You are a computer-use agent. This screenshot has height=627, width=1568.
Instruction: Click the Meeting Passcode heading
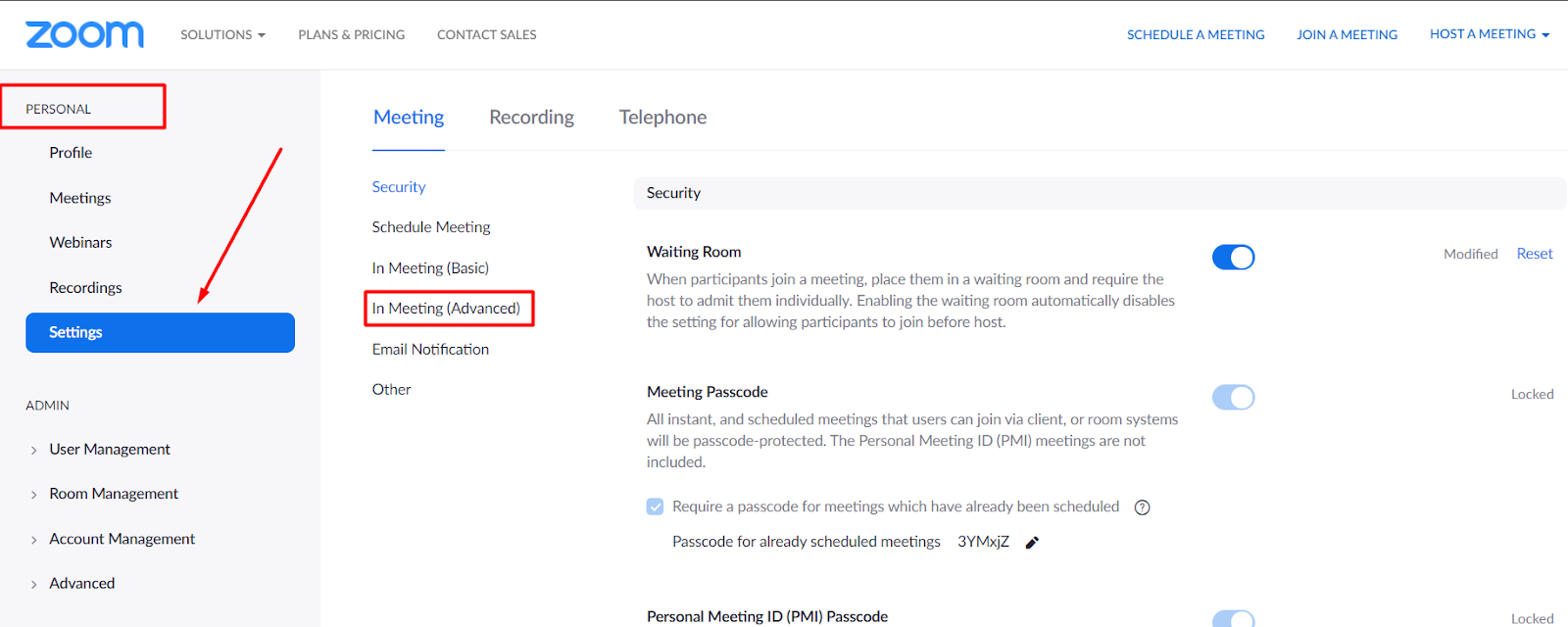[x=708, y=392]
